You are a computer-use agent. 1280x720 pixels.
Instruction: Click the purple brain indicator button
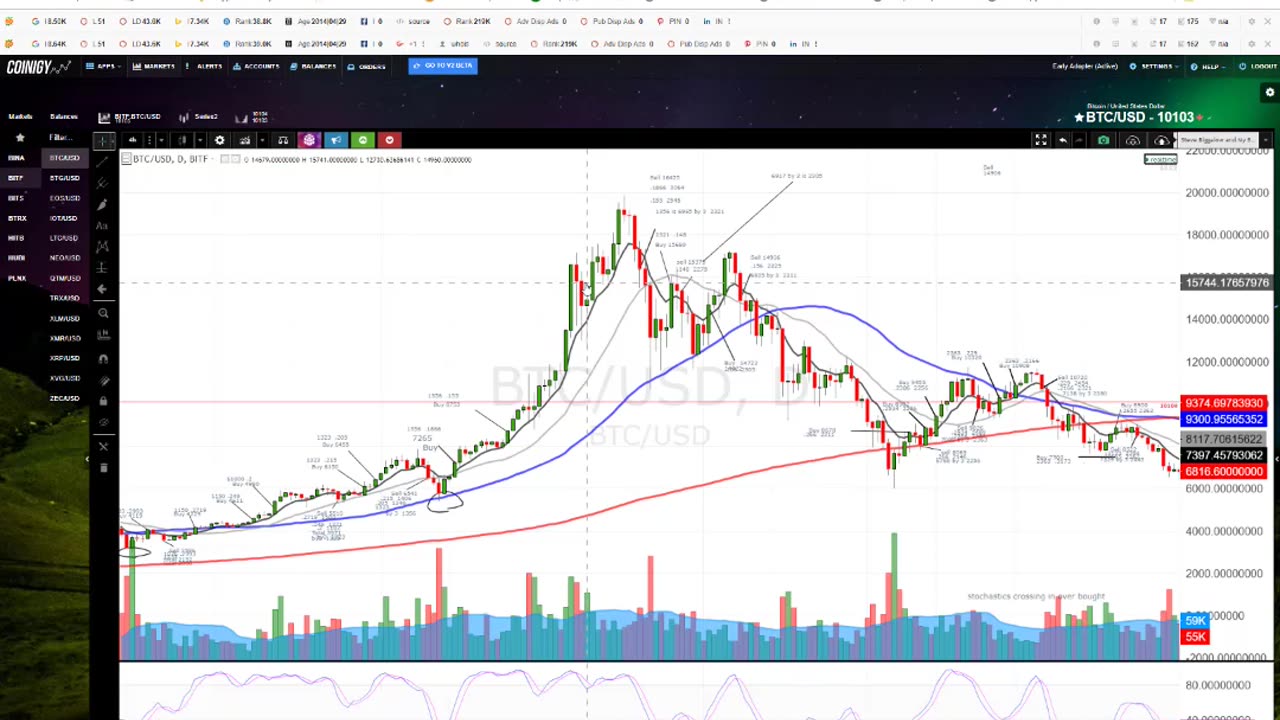coord(309,140)
